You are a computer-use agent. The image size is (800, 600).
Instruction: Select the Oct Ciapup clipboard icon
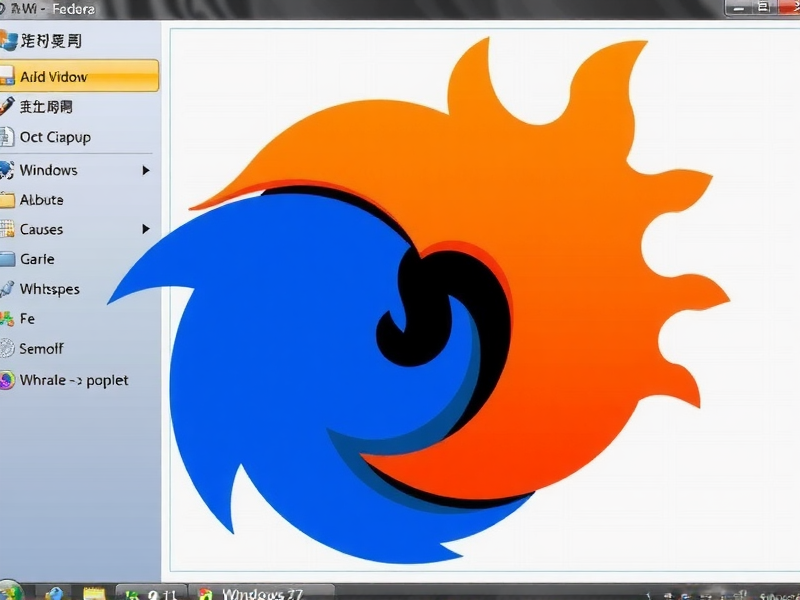10,136
